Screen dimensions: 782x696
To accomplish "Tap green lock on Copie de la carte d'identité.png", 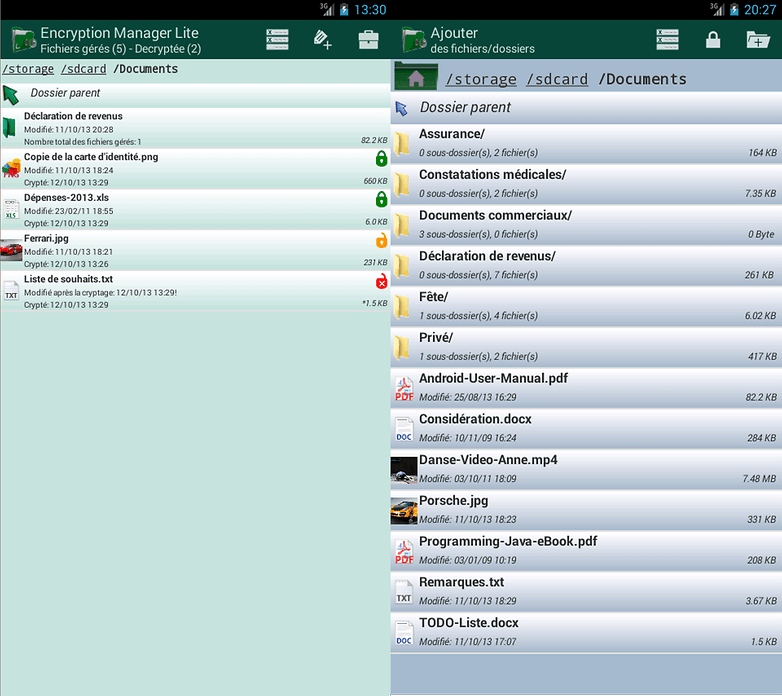I will pyautogui.click(x=382, y=159).
